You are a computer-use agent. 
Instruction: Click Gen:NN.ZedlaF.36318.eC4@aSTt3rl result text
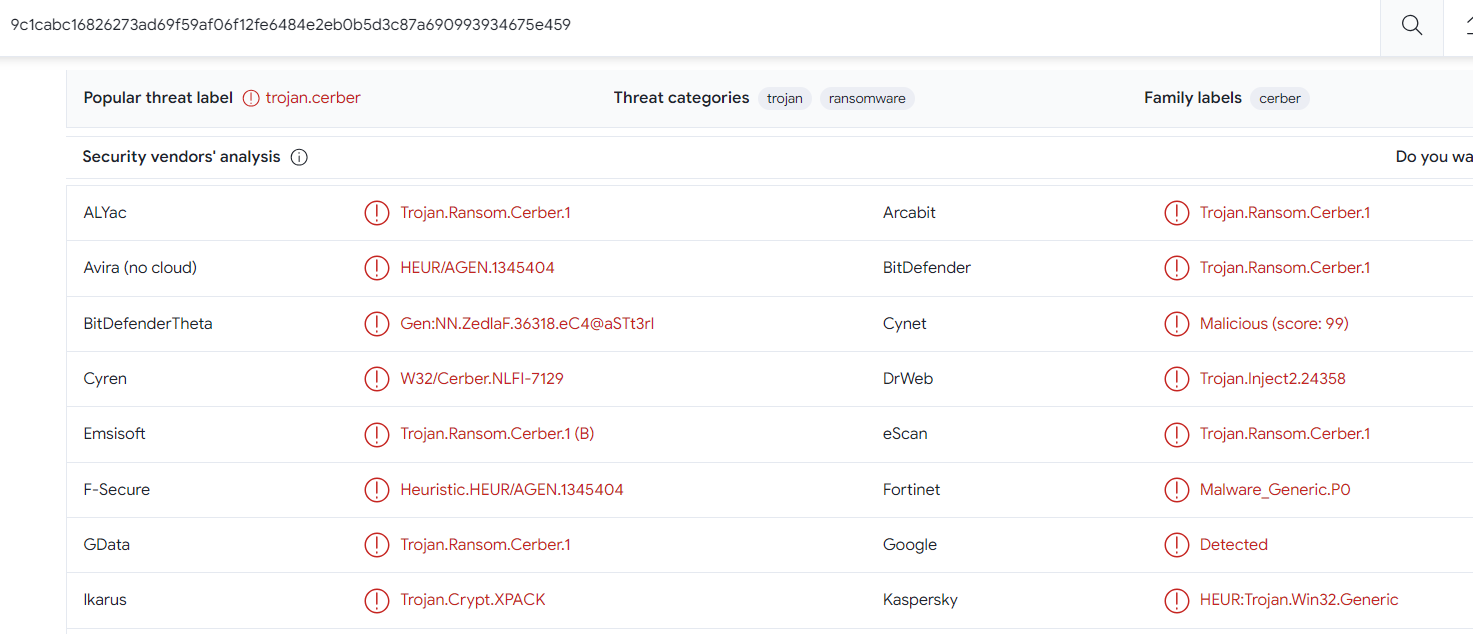pos(527,324)
